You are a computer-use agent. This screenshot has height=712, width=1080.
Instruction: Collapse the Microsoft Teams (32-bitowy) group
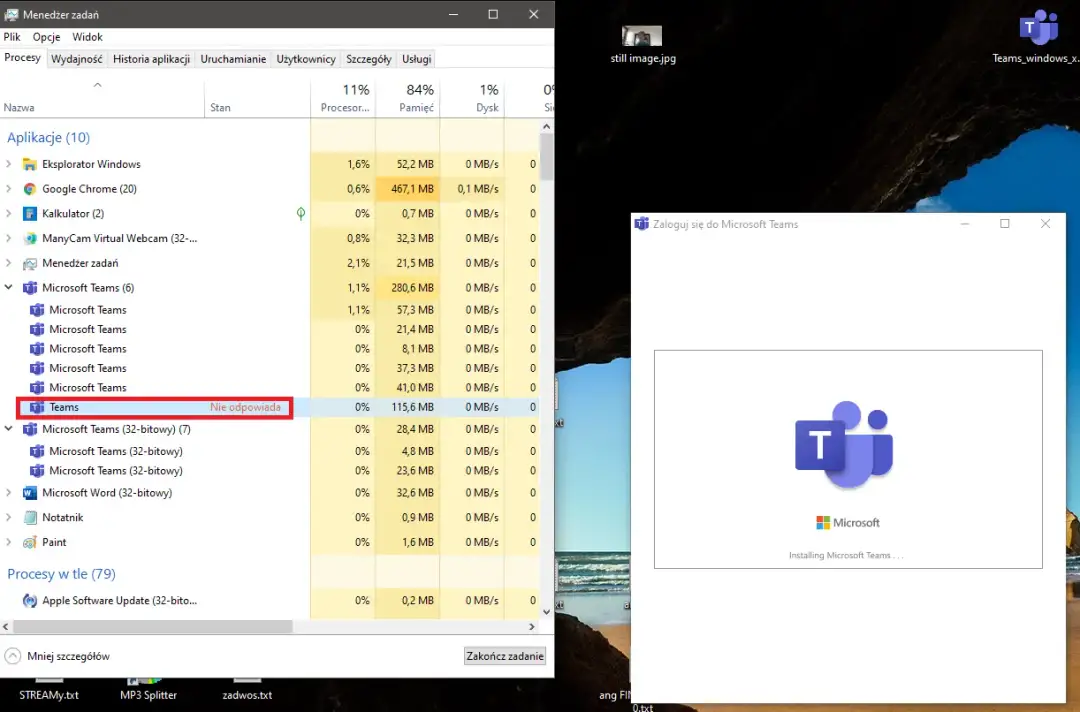click(x=10, y=428)
